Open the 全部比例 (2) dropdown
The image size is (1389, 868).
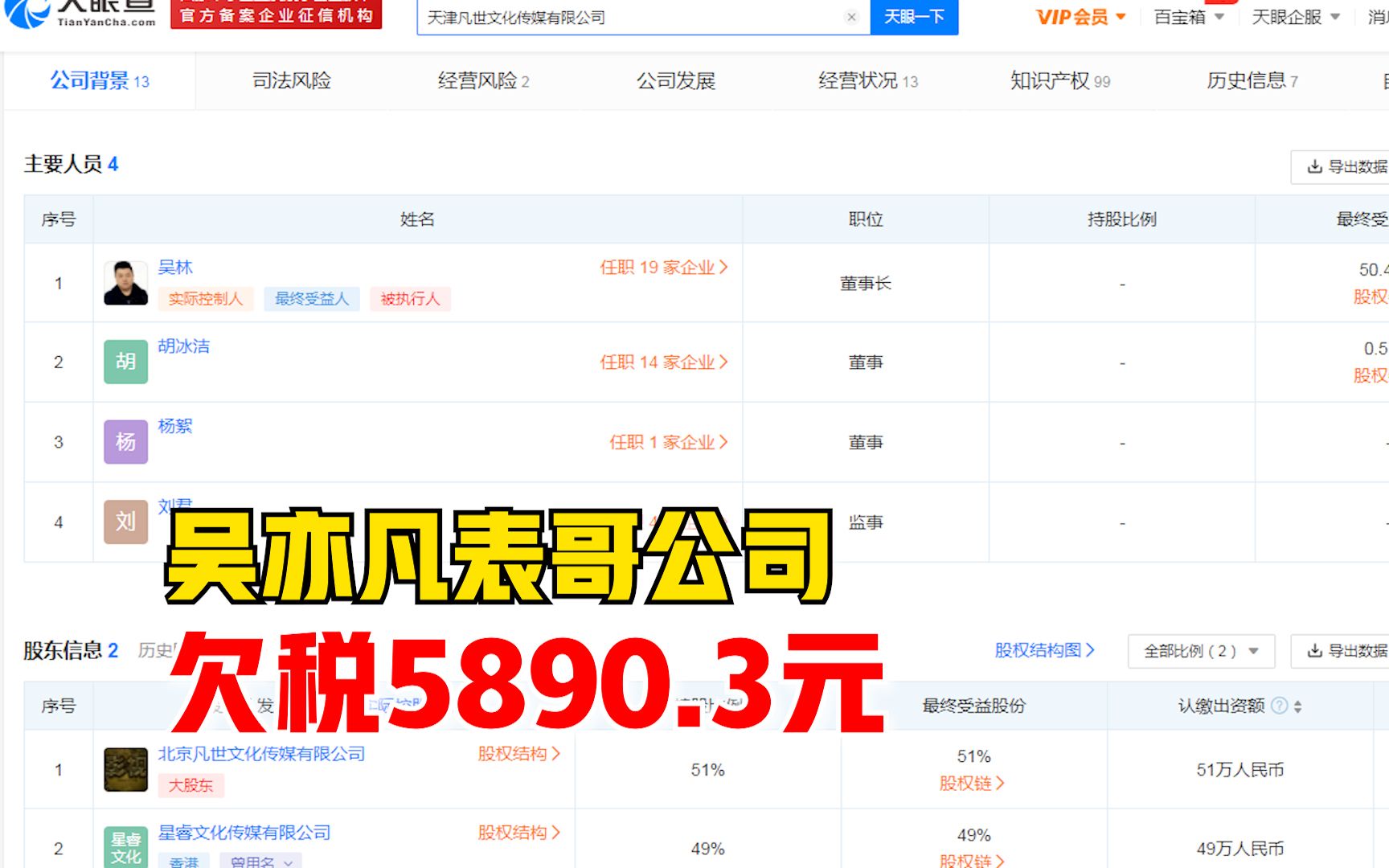click(x=1201, y=651)
